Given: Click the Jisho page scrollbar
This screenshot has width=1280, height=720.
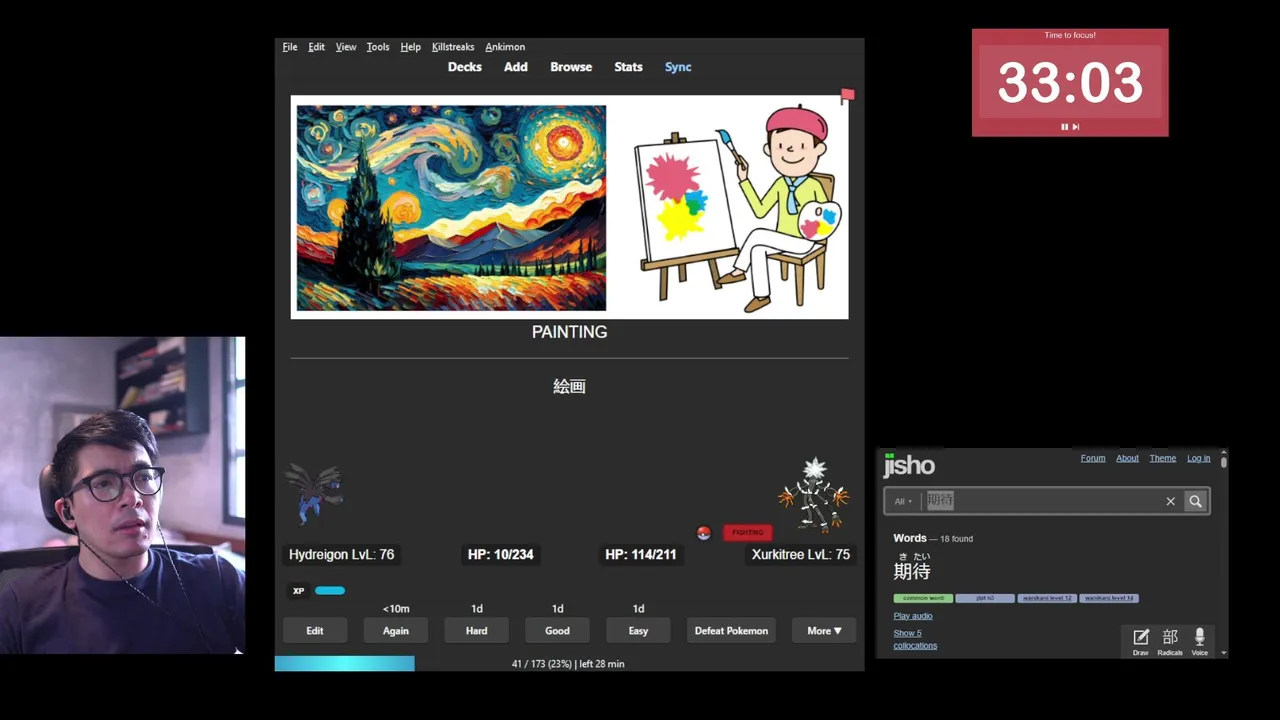Looking at the screenshot, I should 1224,462.
